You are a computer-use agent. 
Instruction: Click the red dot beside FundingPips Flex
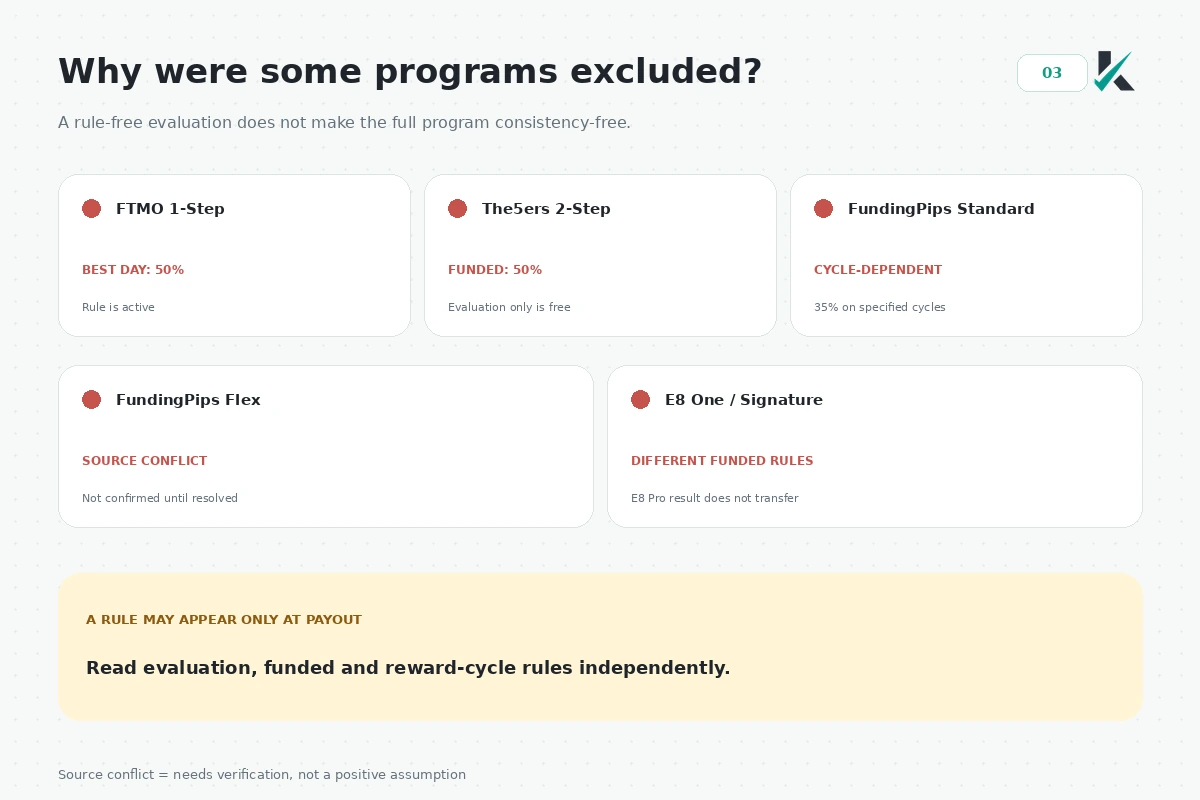[x=91, y=400]
